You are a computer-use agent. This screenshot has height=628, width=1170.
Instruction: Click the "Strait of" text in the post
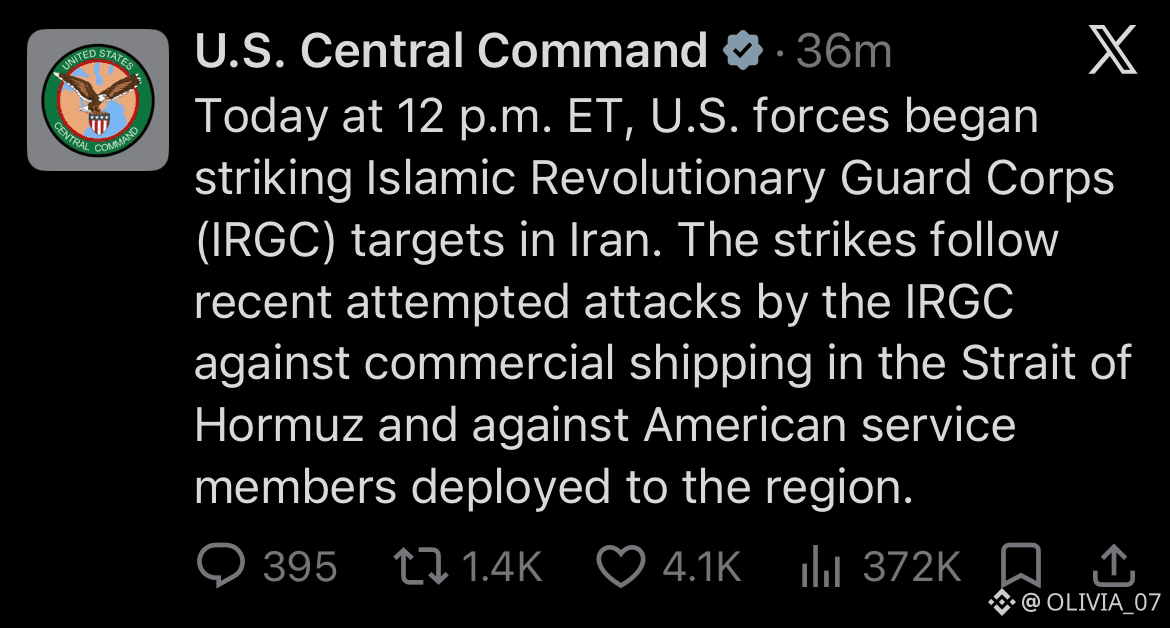pos(1046,363)
